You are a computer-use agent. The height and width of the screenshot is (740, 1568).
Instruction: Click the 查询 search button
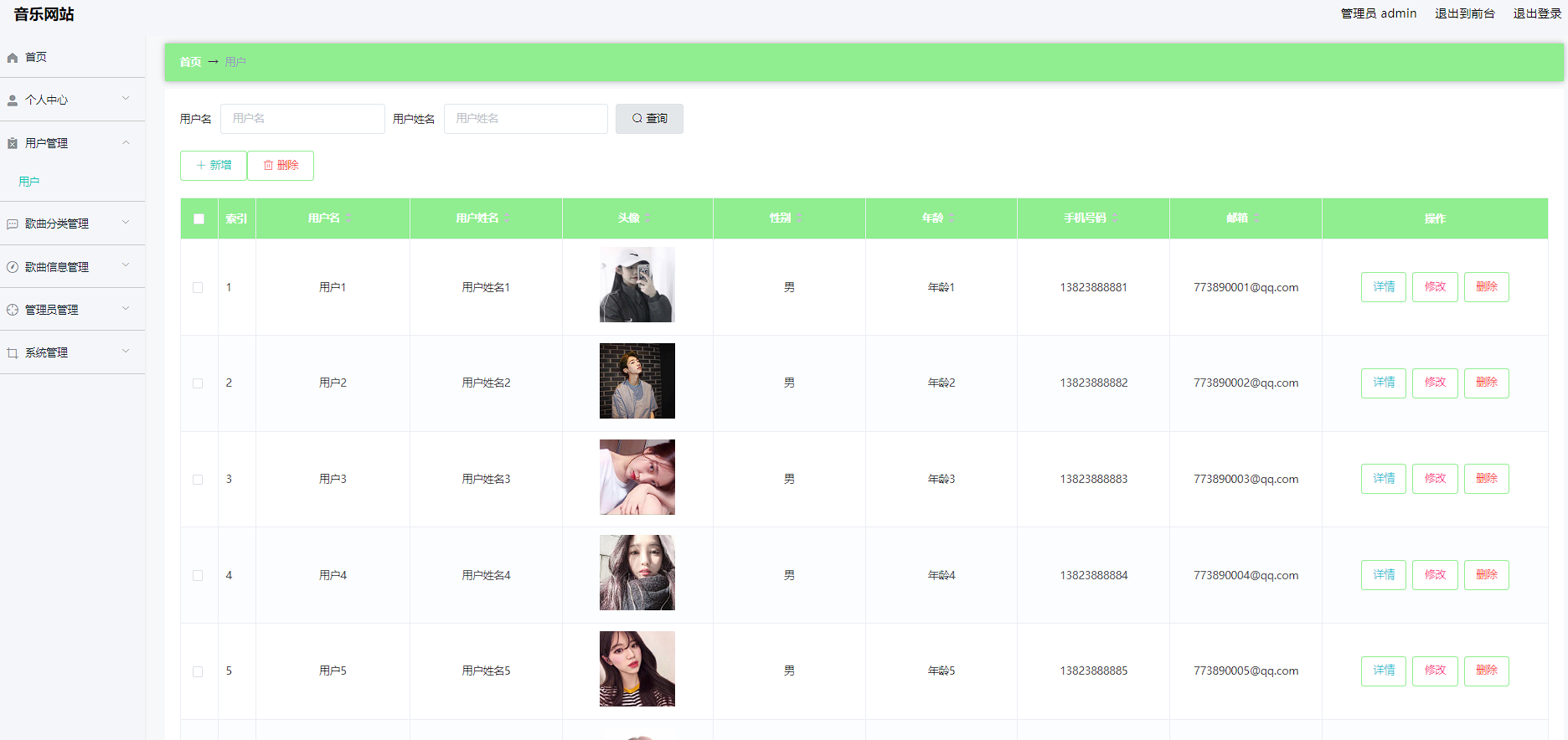tap(649, 119)
